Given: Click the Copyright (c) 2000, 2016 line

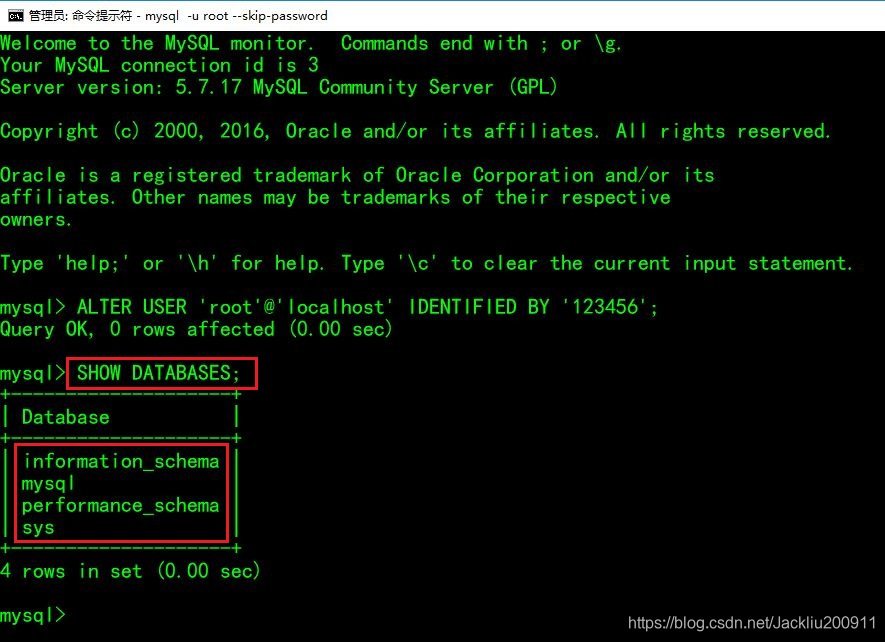Looking at the screenshot, I should tap(415, 132).
